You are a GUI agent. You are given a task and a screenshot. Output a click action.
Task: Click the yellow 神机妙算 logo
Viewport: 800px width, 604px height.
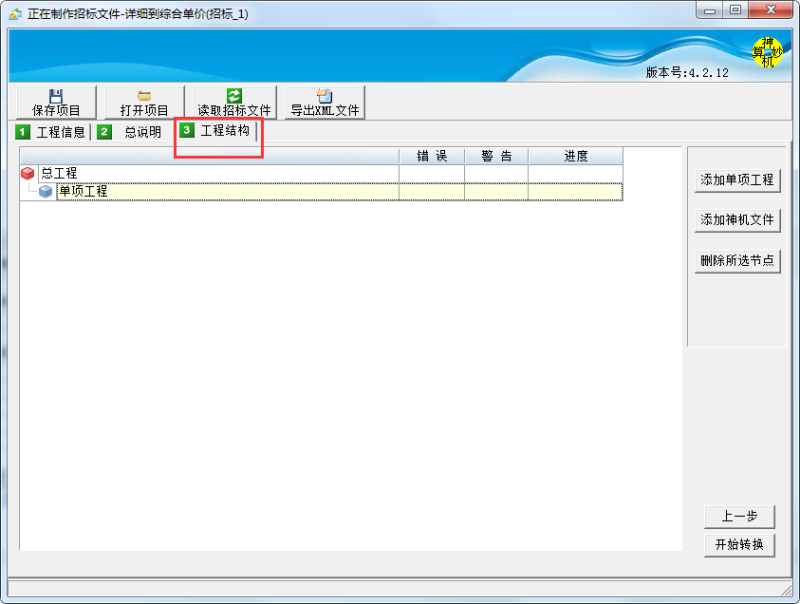[767, 53]
